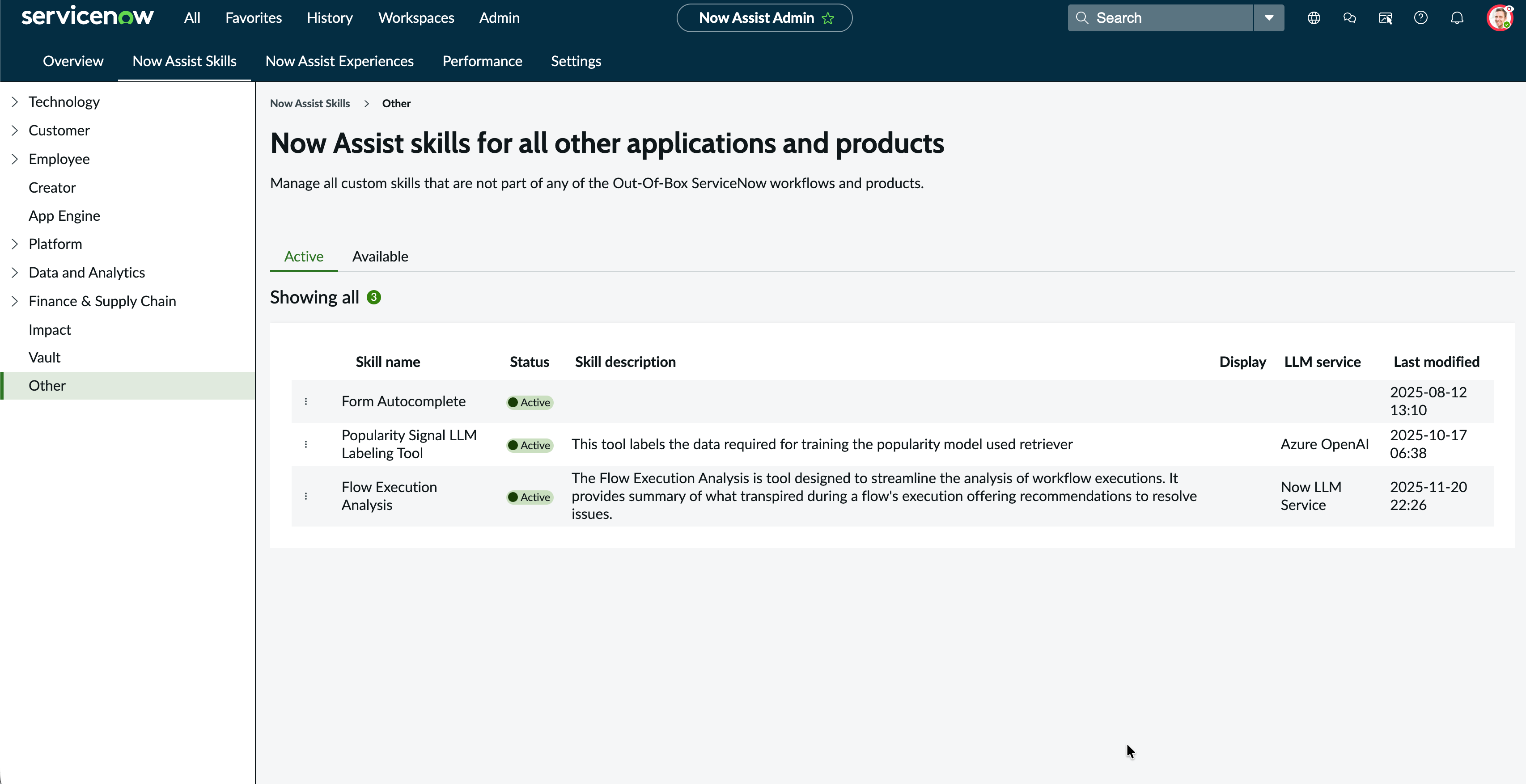Open the Popularity Signal LLM Labeling Tool skill
The image size is (1526, 784).
point(409,444)
